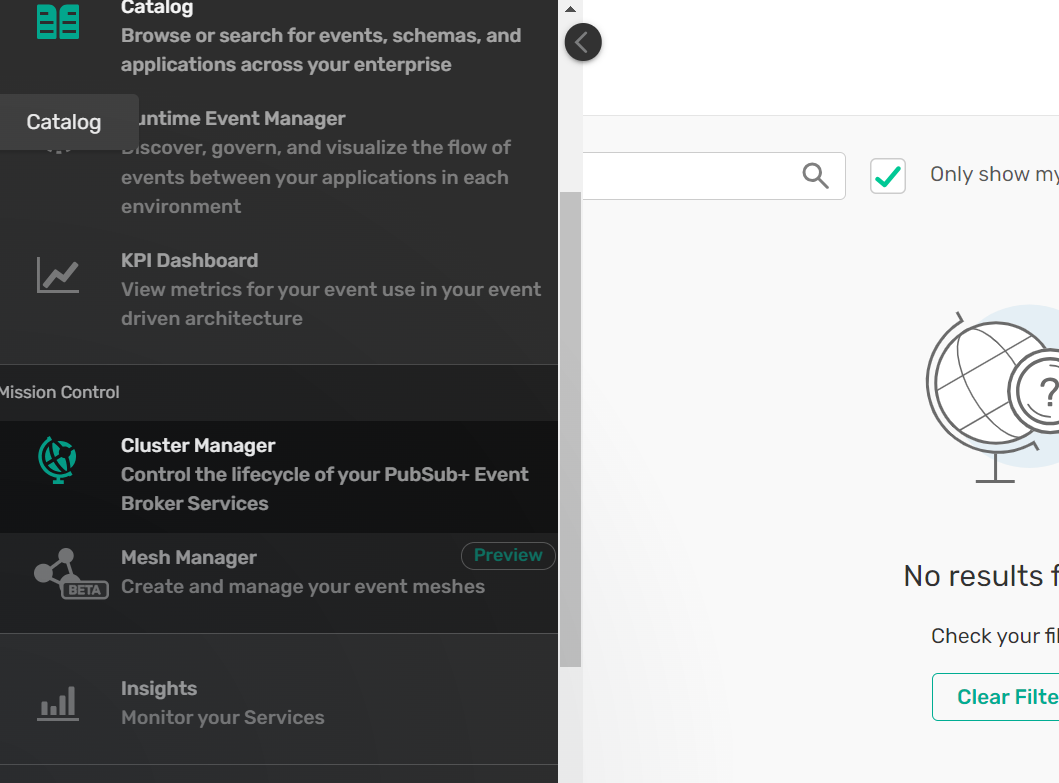Screen dimensions: 1059x783
Task: Click the Insights bar chart icon
Action: click(58, 703)
